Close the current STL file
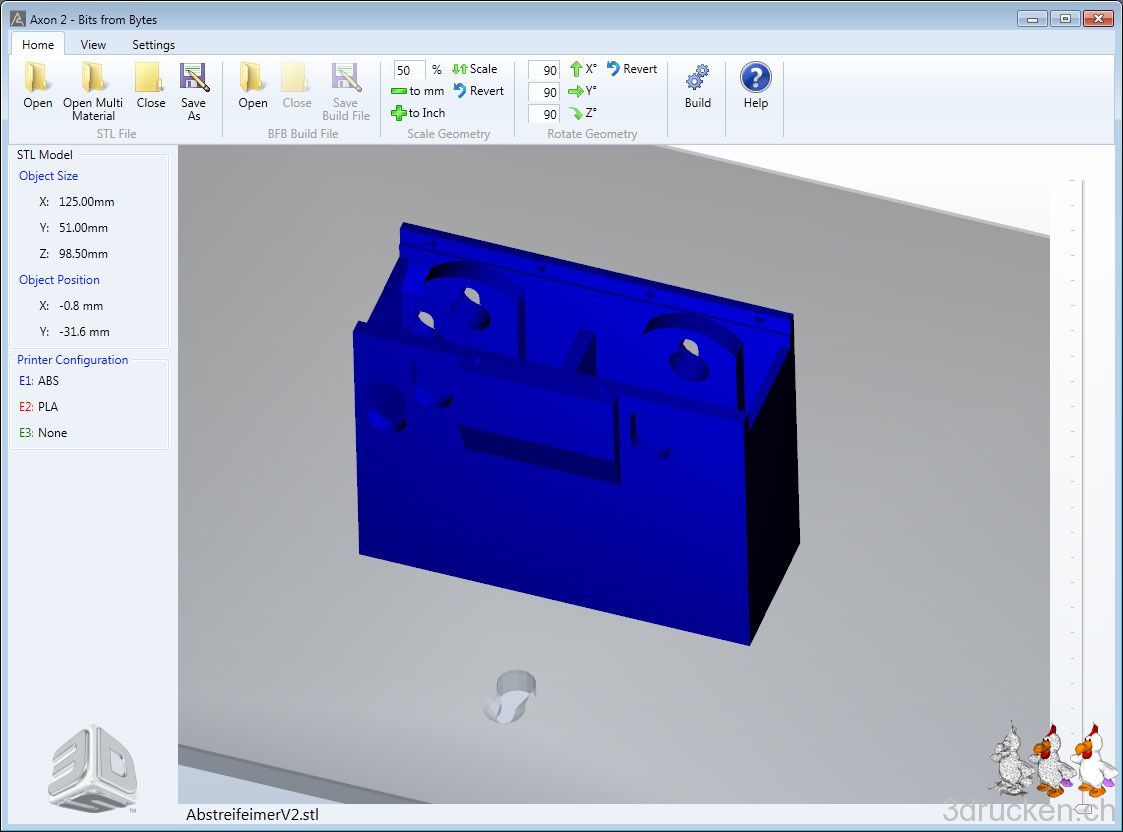 pyautogui.click(x=150, y=86)
